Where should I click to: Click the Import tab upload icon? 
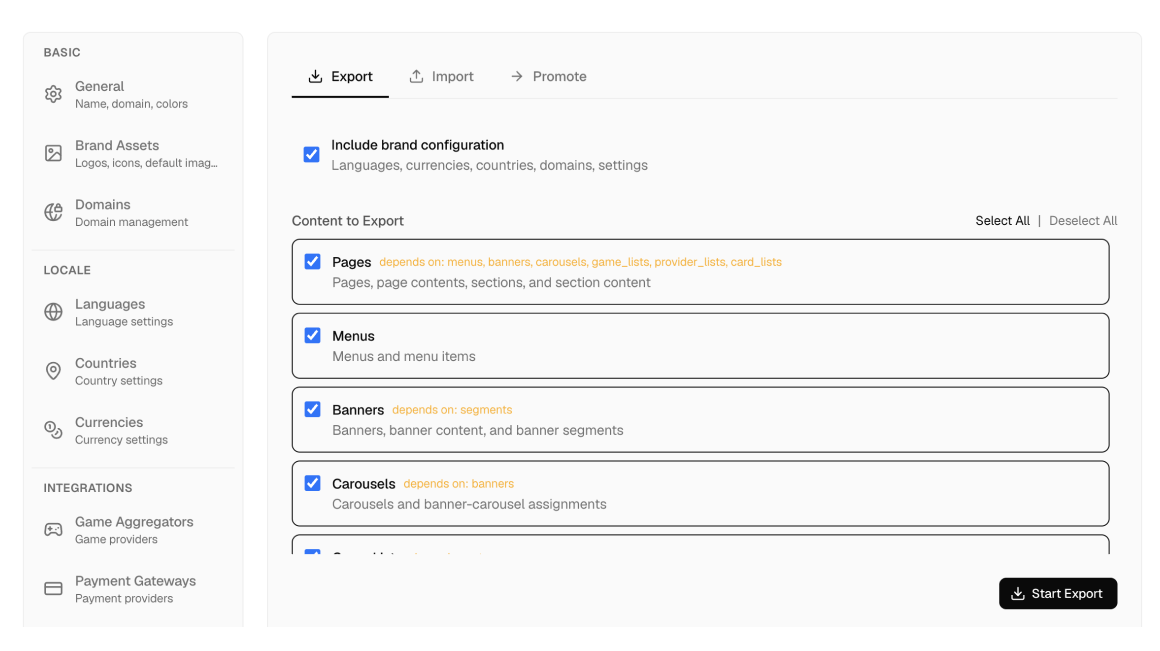[x=417, y=76]
